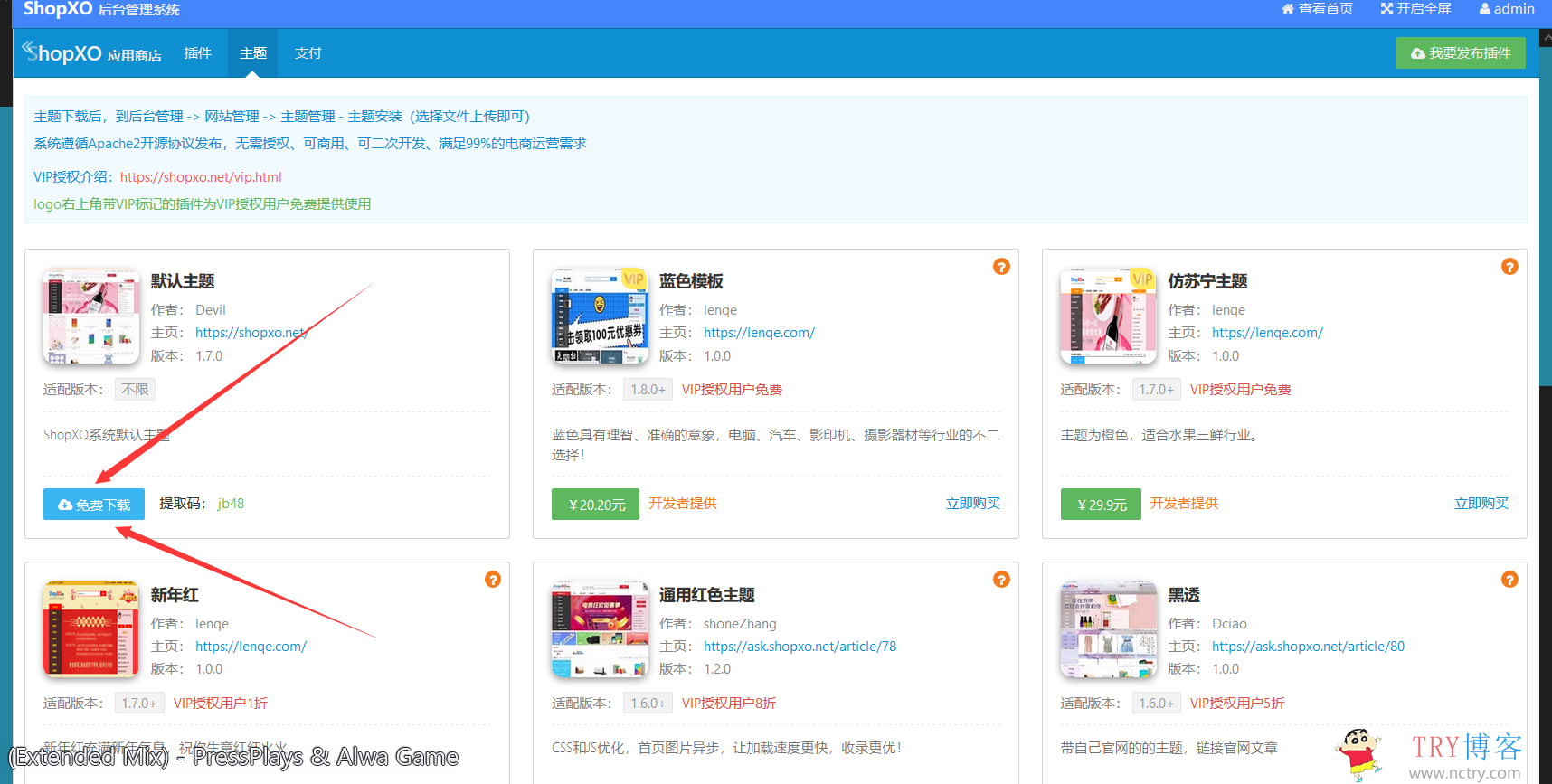Click help icon on 黑透 card
1552x784 pixels.
point(1509,580)
